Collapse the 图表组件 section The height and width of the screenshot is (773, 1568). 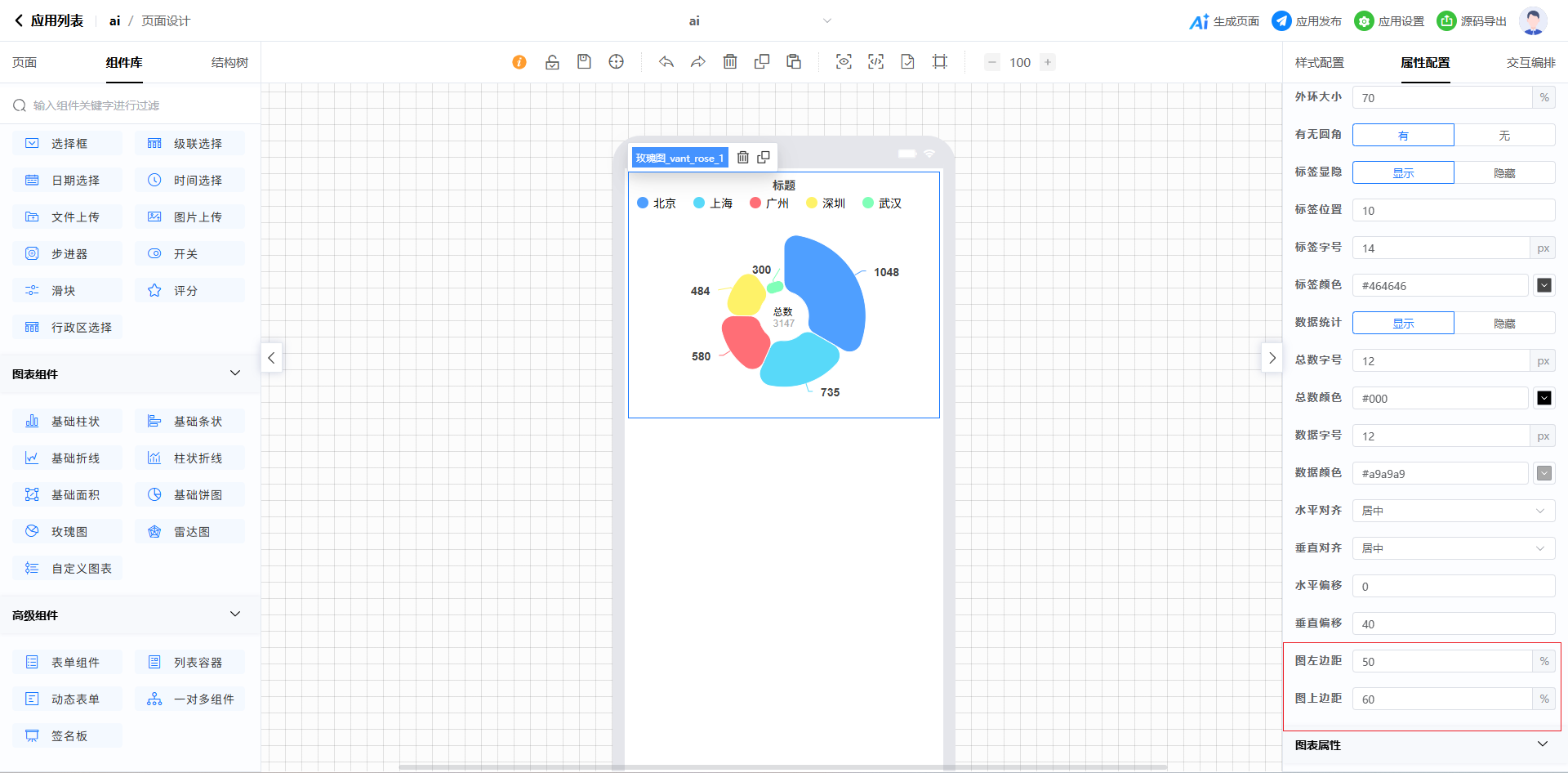click(x=235, y=373)
